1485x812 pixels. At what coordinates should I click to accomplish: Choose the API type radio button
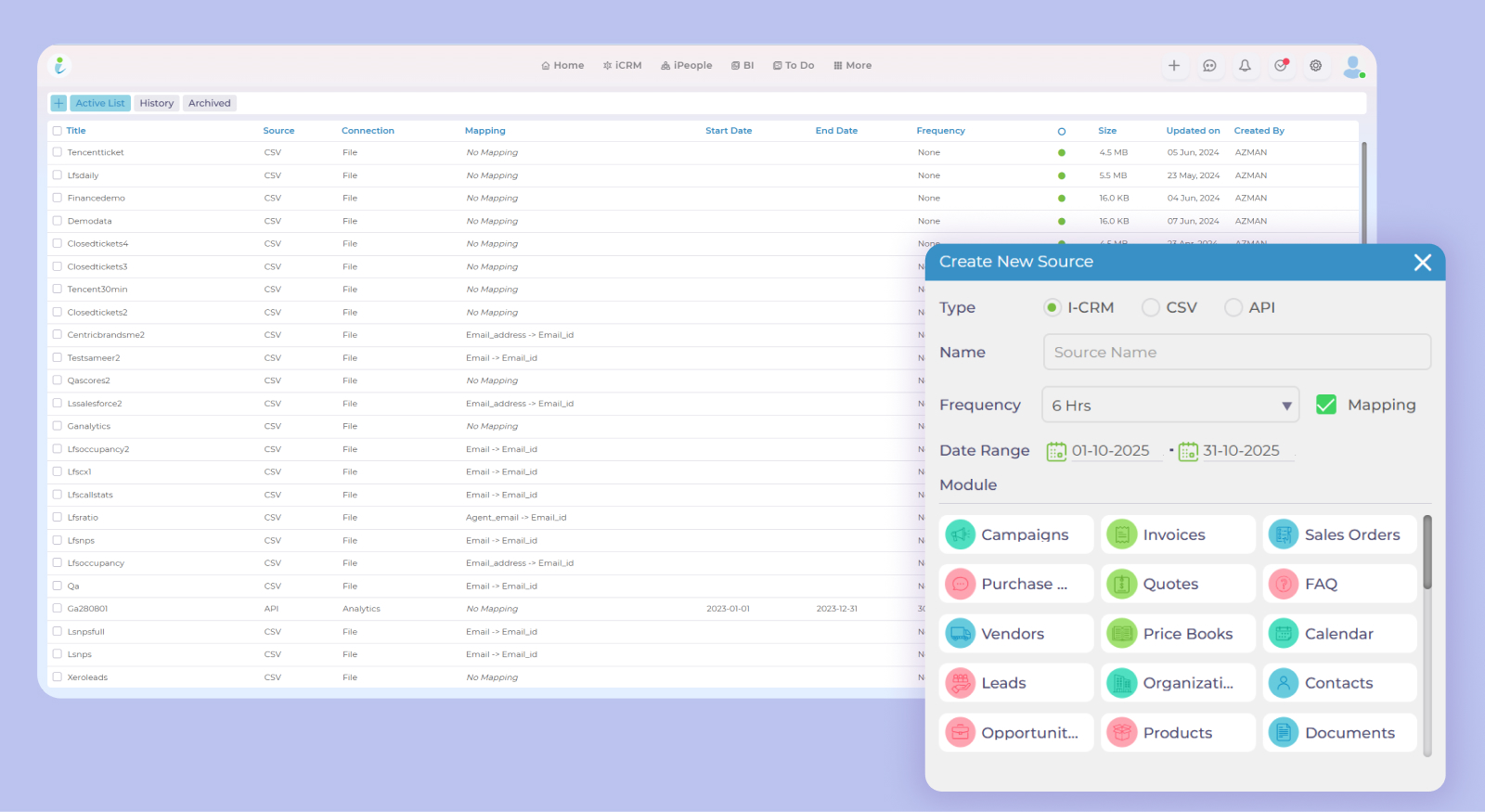pyautogui.click(x=1233, y=308)
